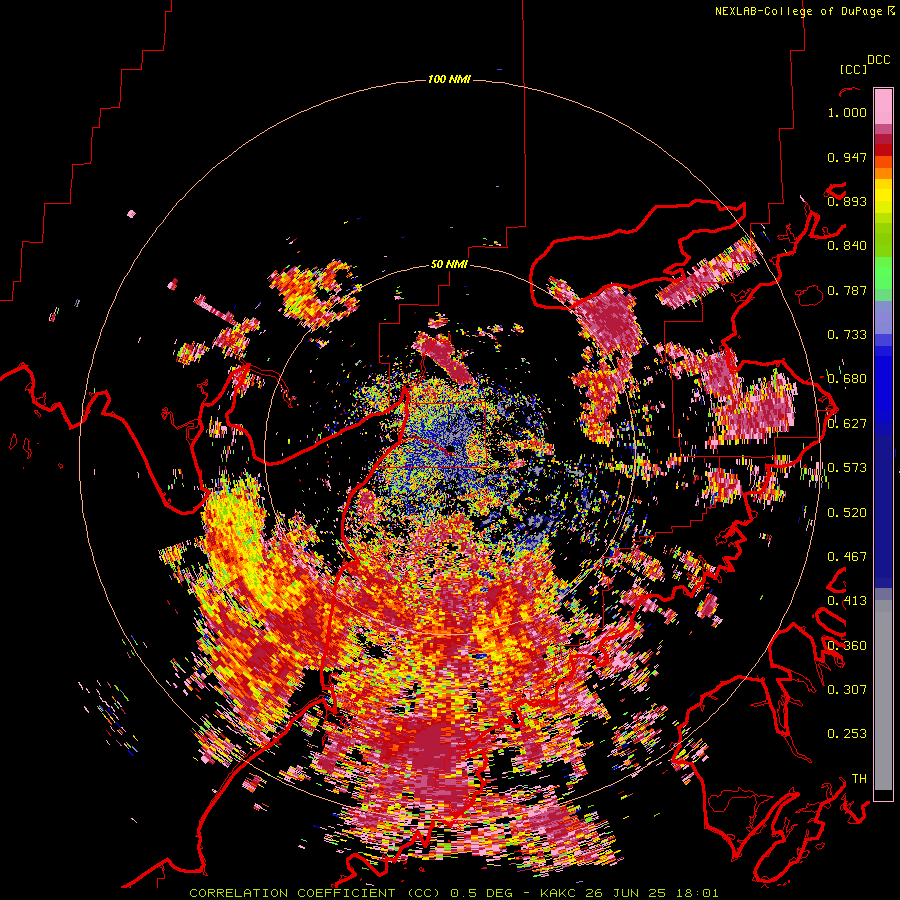Screen dimensions: 900x900
Task: Click the 0.573 color scale value
Action: click(x=847, y=468)
